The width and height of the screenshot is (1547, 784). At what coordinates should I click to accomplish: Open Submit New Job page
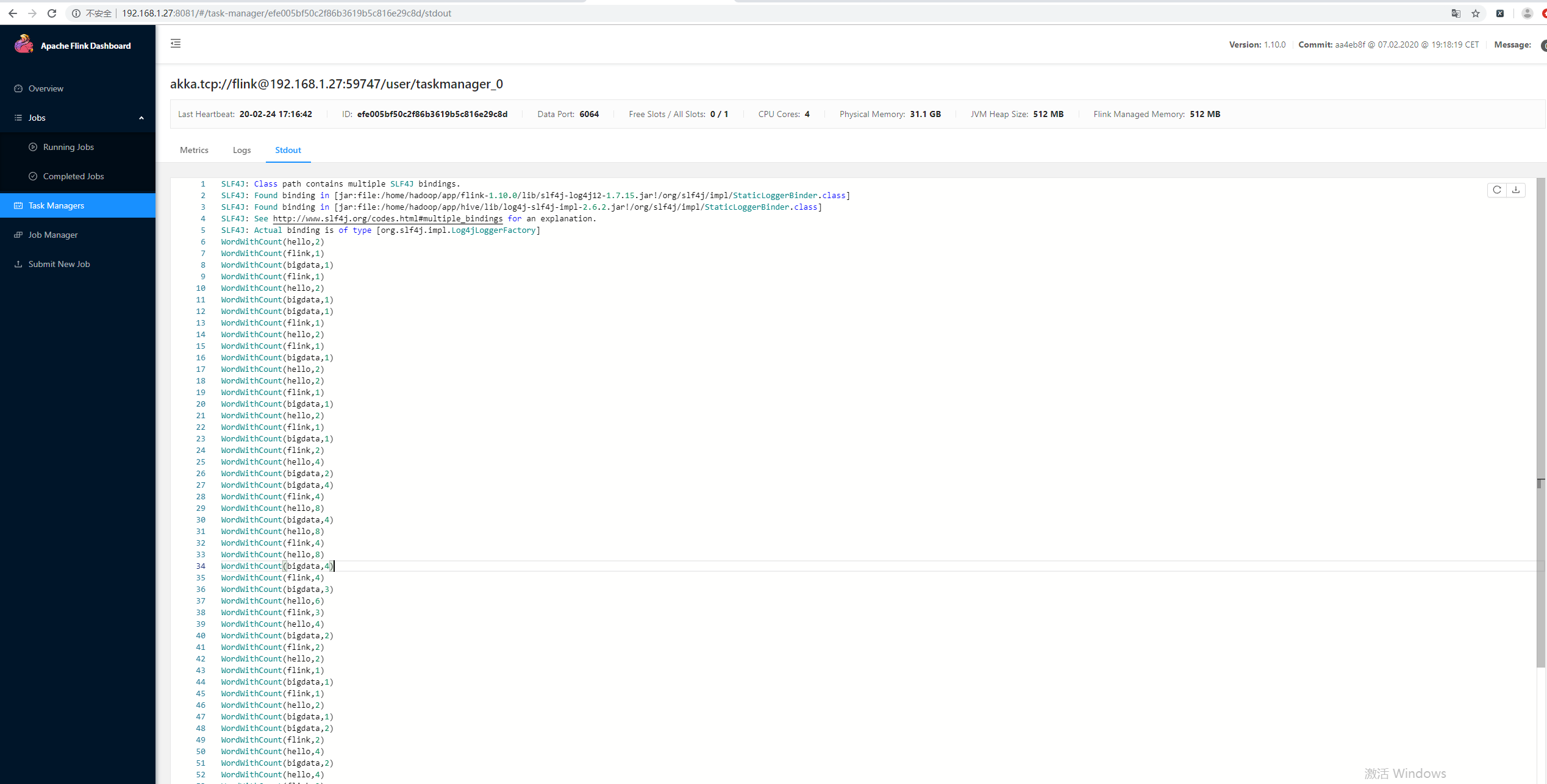(x=59, y=264)
